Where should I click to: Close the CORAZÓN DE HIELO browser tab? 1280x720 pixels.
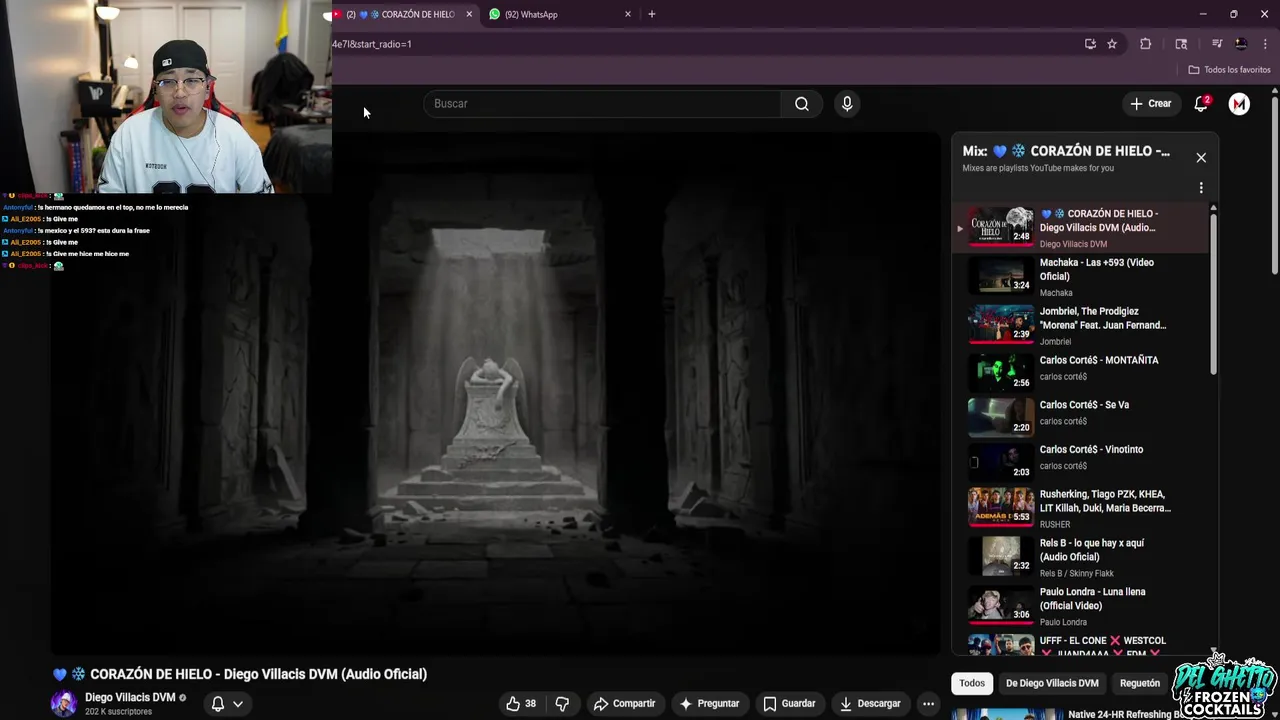[x=469, y=14]
